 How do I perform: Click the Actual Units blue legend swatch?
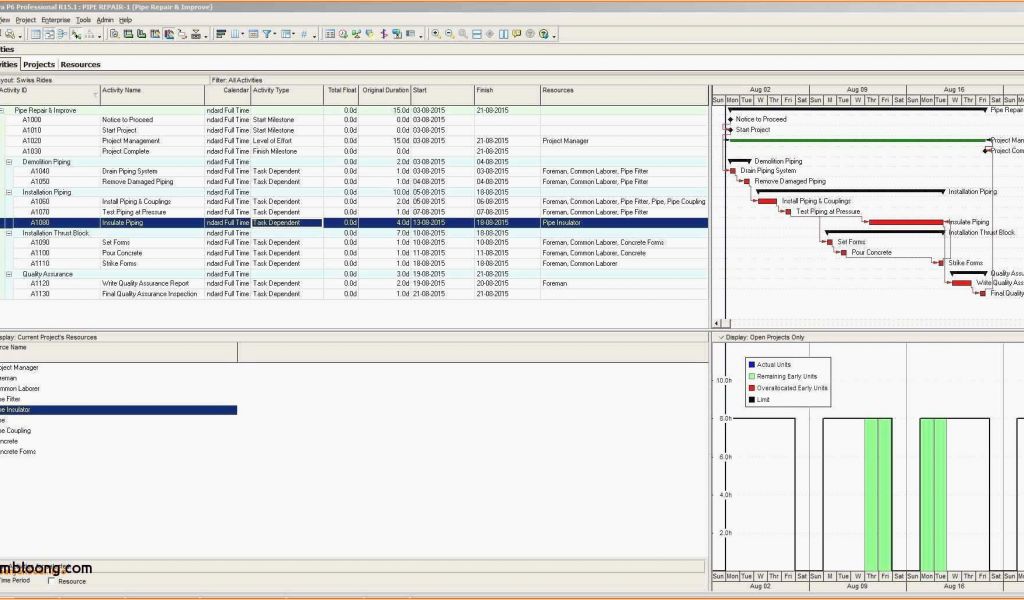[752, 364]
